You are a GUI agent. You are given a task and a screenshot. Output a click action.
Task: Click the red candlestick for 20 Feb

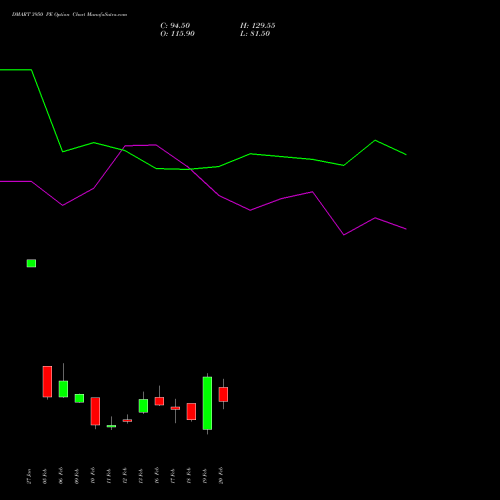tap(223, 394)
